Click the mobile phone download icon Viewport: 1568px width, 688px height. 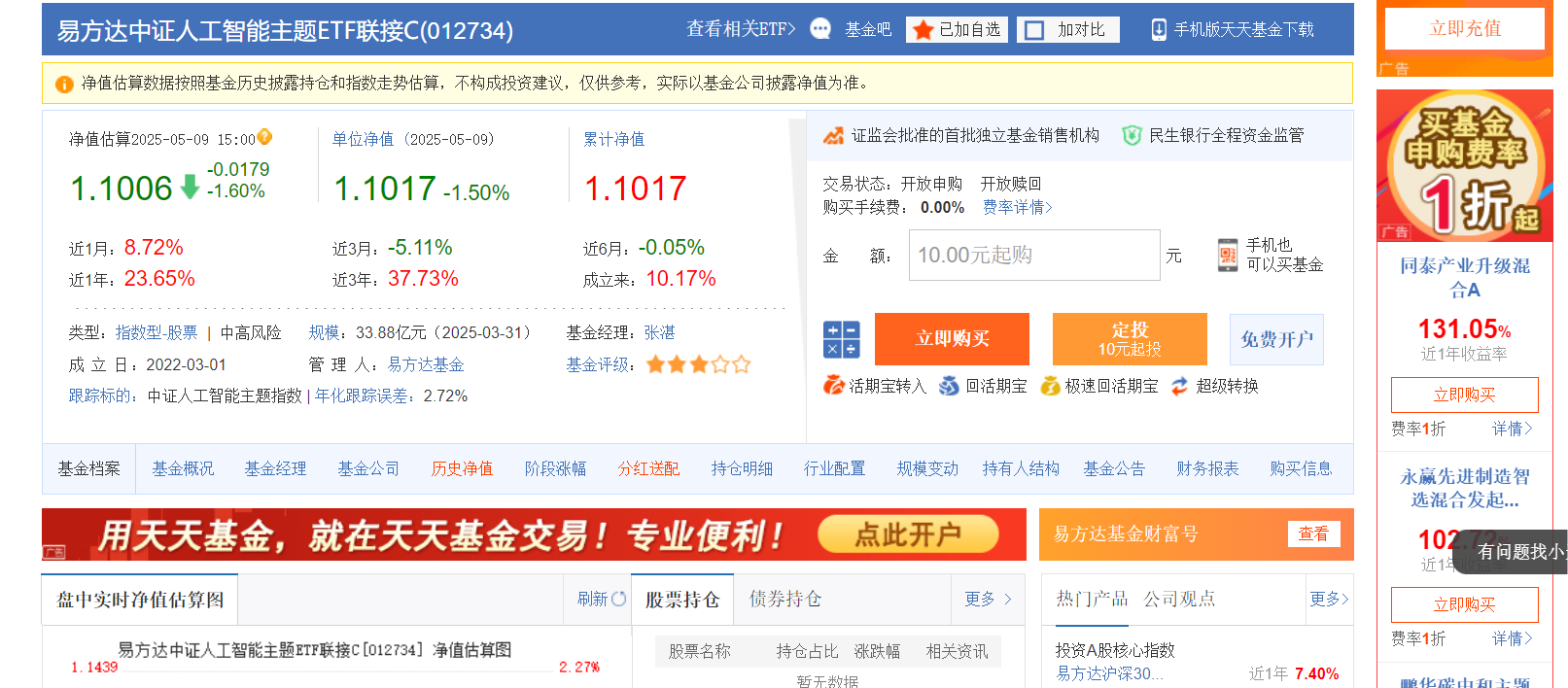click(1159, 30)
